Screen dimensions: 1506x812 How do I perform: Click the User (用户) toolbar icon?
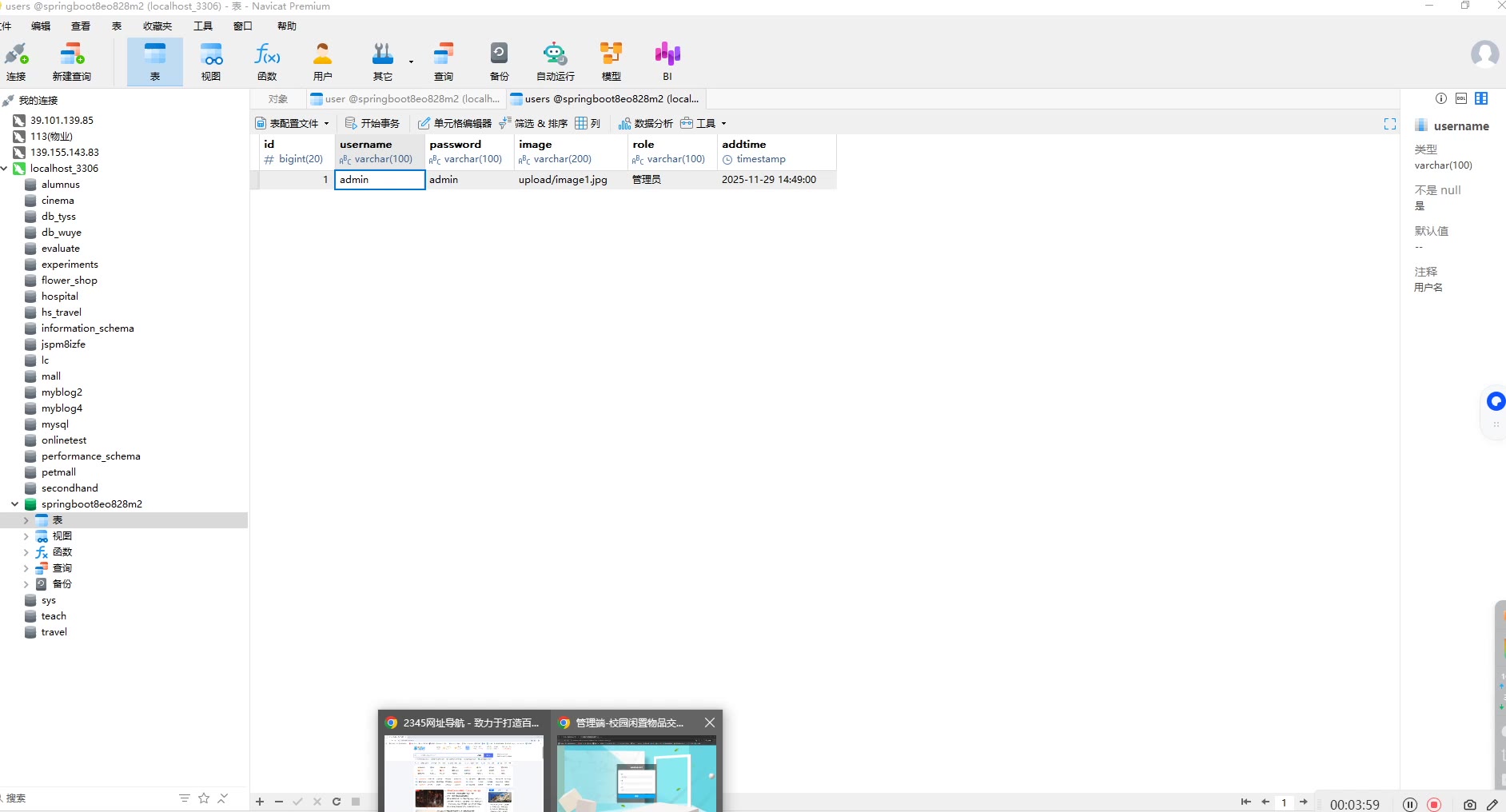coord(323,62)
